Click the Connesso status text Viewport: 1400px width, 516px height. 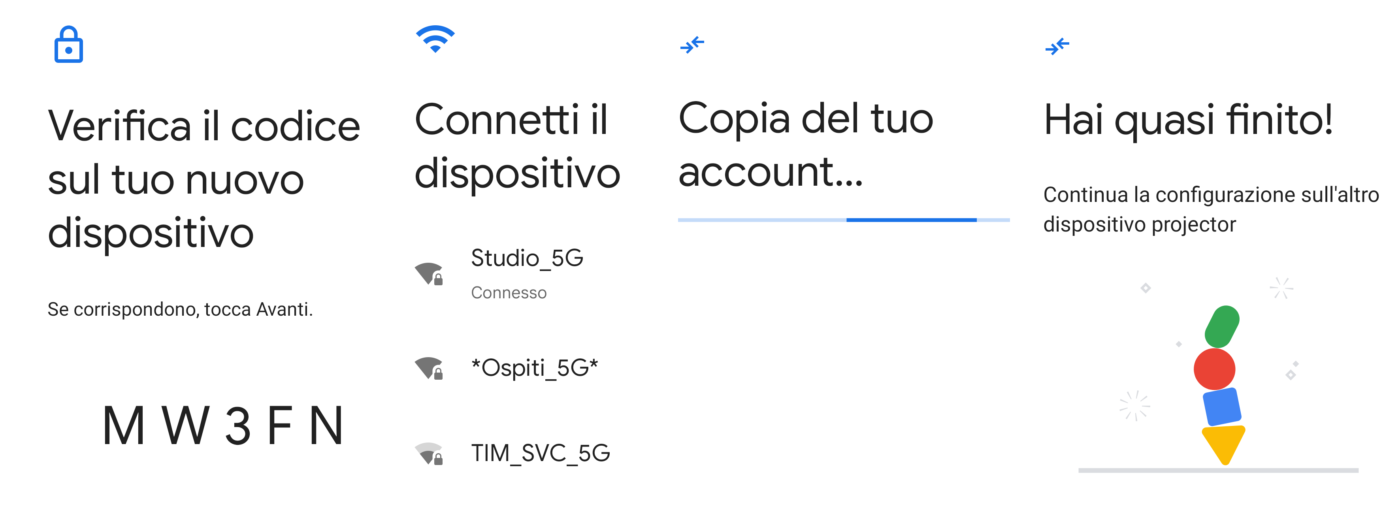pos(509,293)
